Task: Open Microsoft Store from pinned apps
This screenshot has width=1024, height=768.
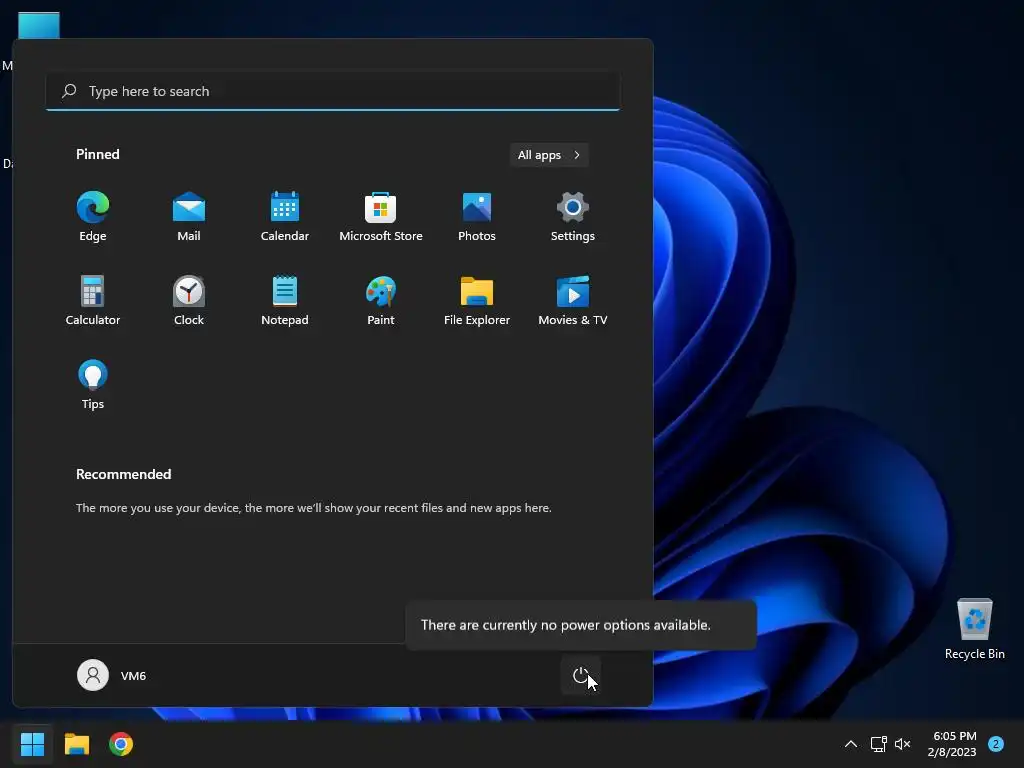Action: (x=381, y=217)
